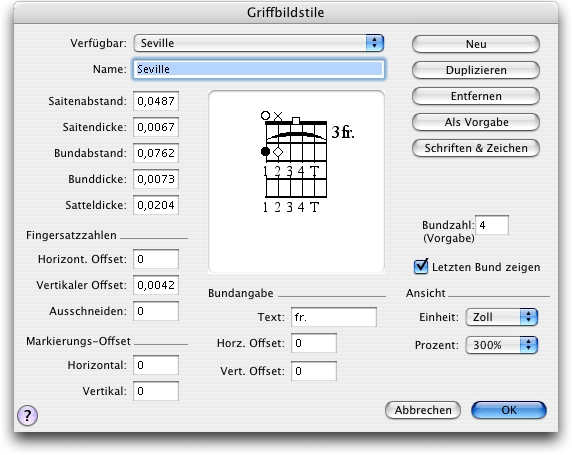The image size is (572, 455).
Task: Click the Vertikaler Offset input field
Action: click(156, 285)
